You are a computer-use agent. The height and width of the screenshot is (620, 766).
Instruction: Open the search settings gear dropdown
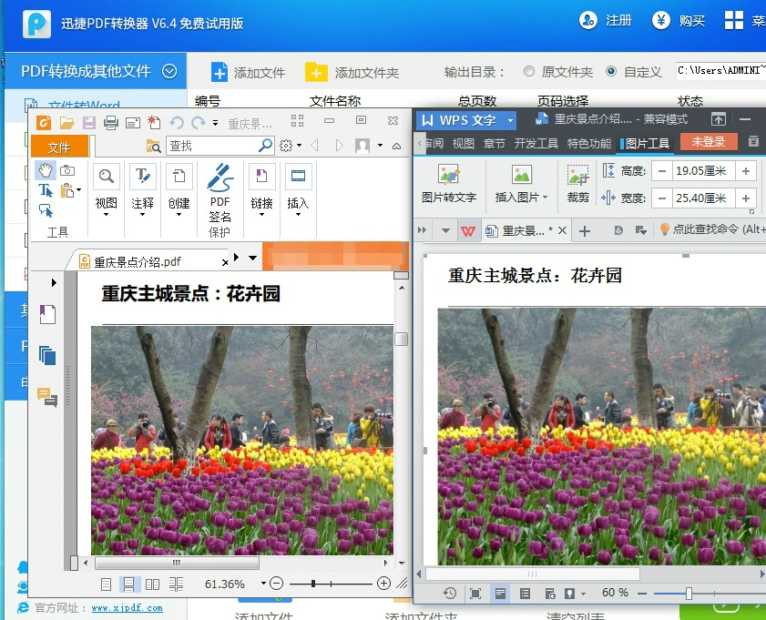click(x=290, y=146)
